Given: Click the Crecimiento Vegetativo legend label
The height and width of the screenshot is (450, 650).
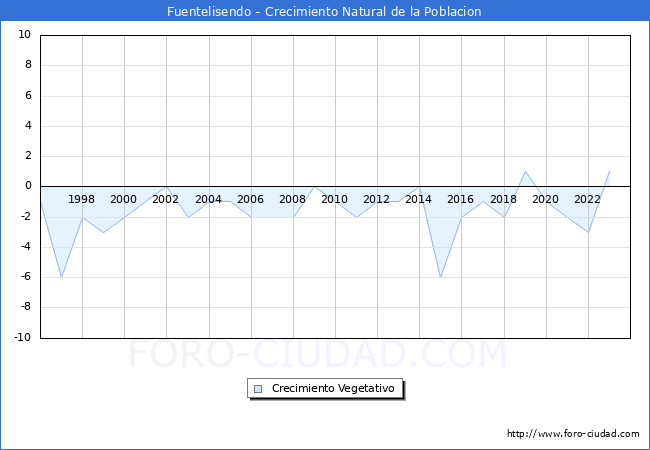Looking at the screenshot, I should 333,389.
